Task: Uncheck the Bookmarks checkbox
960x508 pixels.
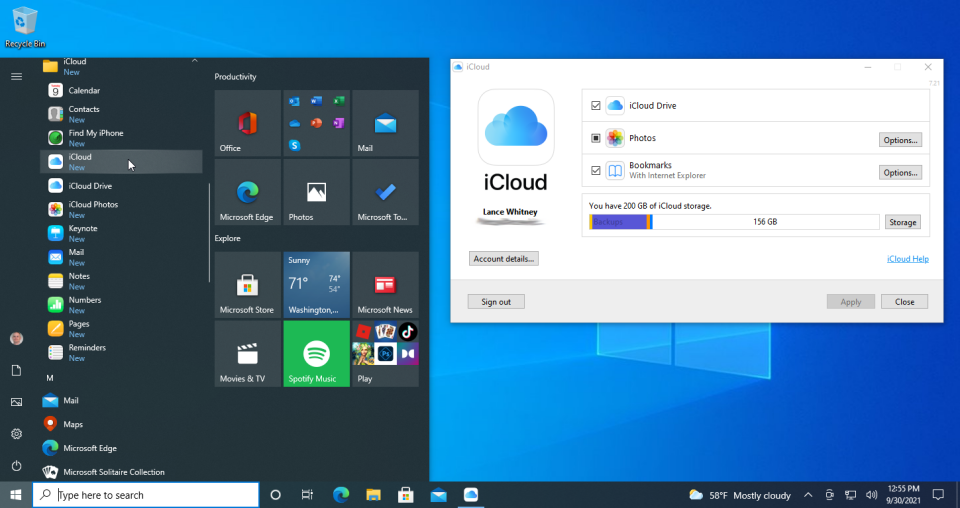Action: pyautogui.click(x=596, y=171)
